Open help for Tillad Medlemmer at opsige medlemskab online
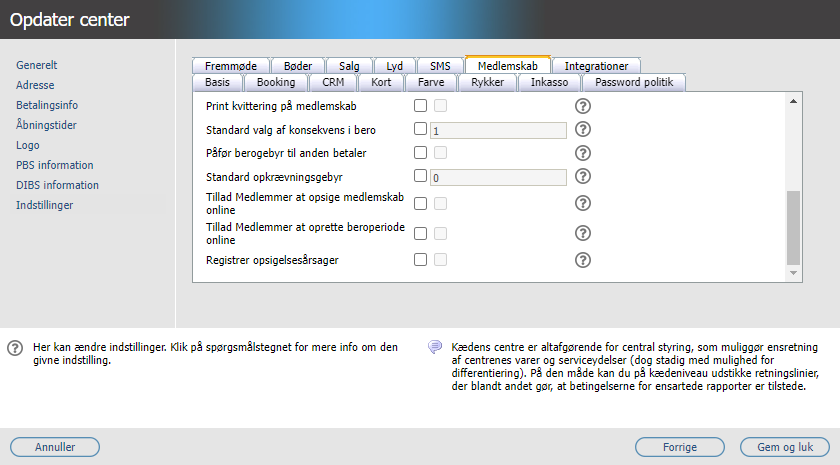 pyautogui.click(x=583, y=204)
